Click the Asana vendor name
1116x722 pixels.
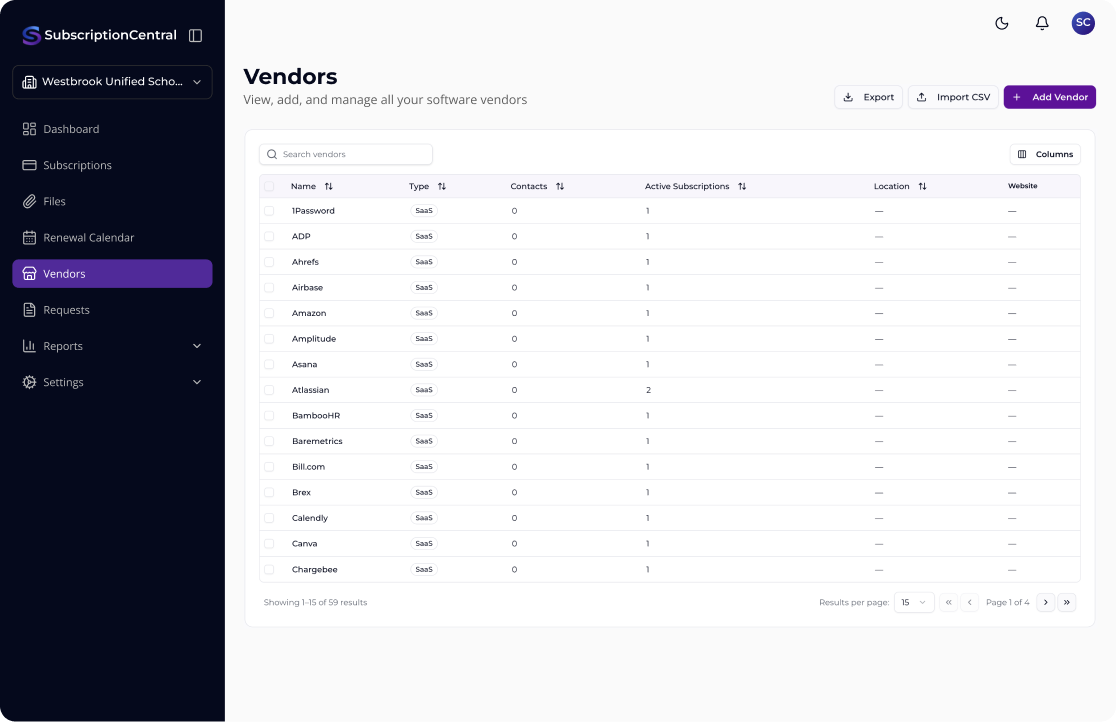[x=305, y=365]
